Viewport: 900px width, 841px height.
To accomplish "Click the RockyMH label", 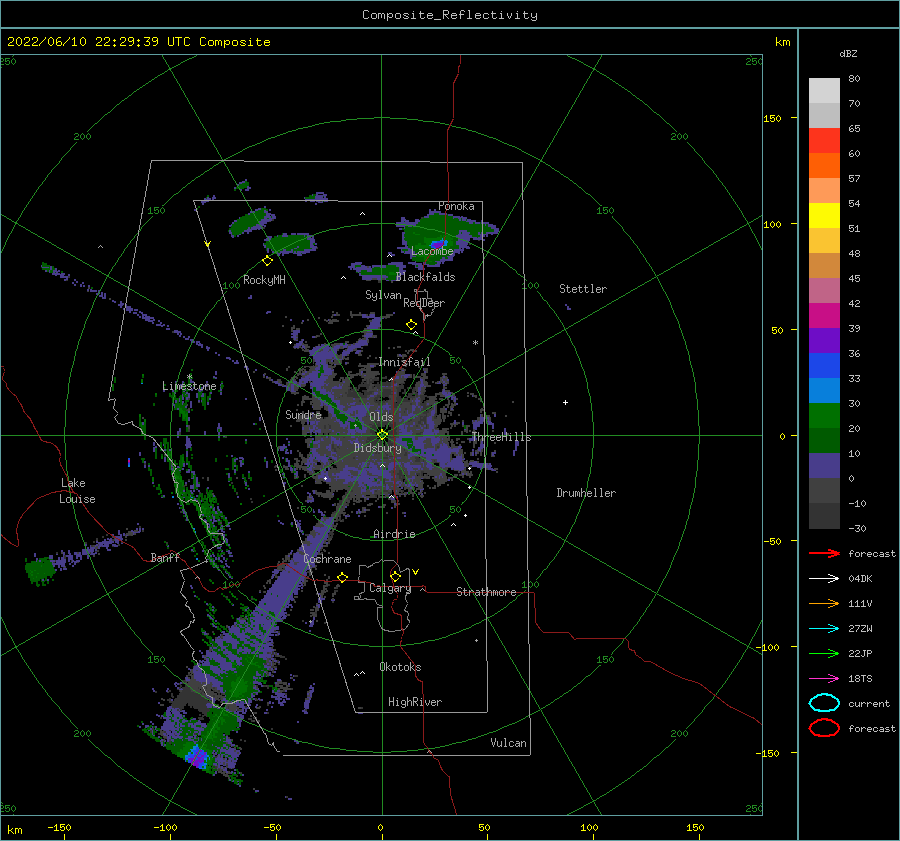I will pyautogui.click(x=264, y=280).
